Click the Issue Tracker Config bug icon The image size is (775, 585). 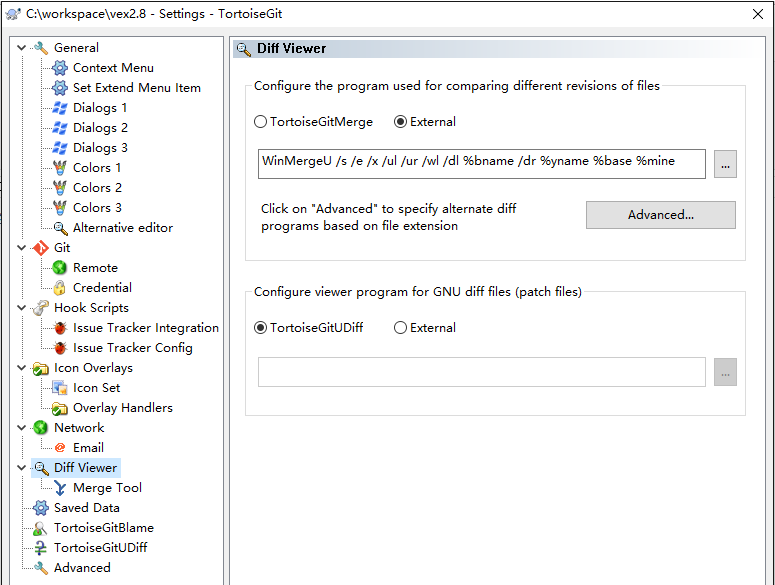60,348
